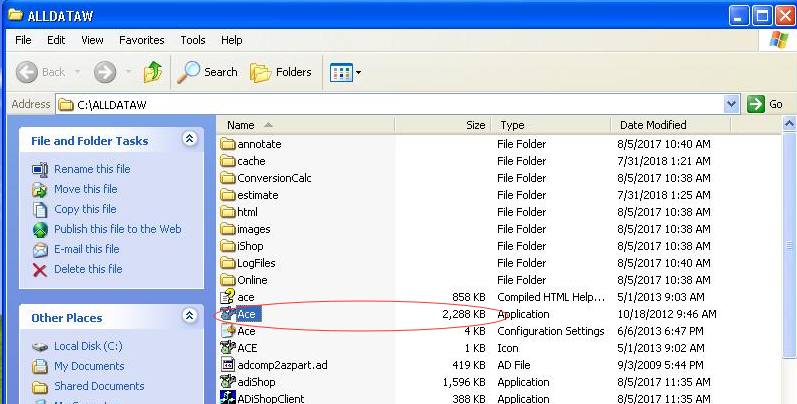Select the images folder icon
Image resolution: width=797 pixels, height=404 pixels.
click(x=228, y=229)
